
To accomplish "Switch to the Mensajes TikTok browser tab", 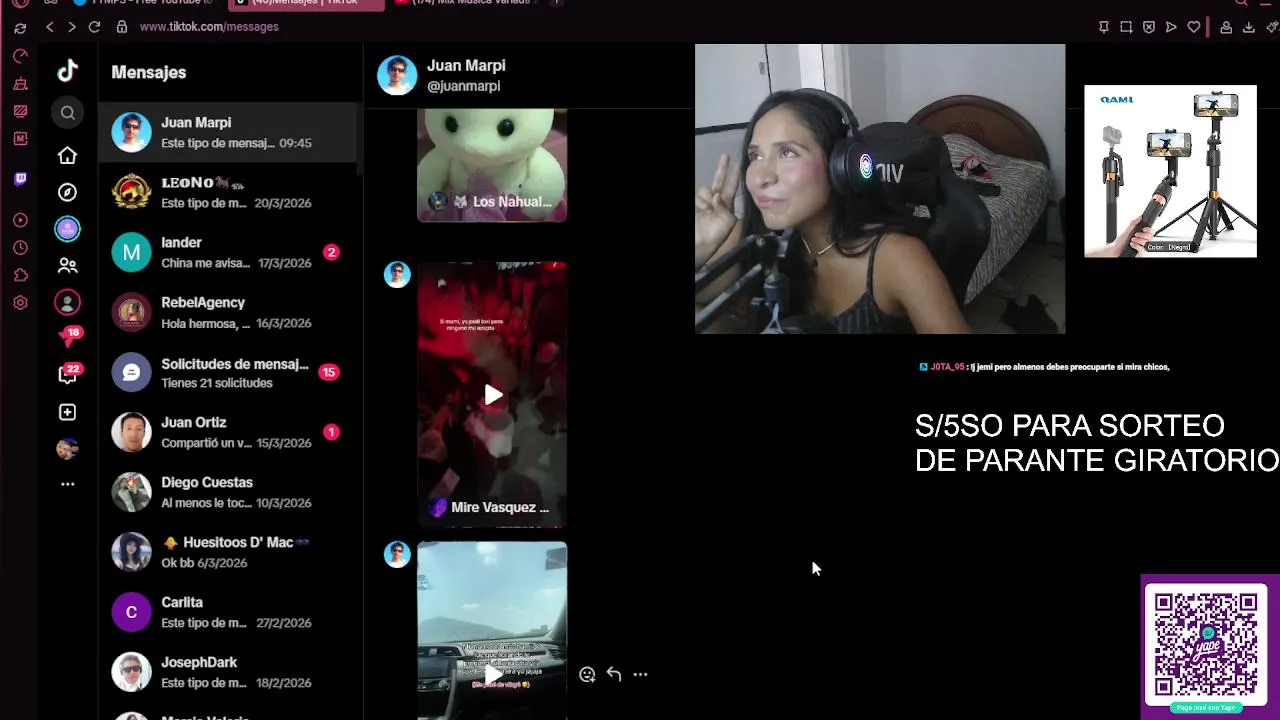I will [305, 4].
